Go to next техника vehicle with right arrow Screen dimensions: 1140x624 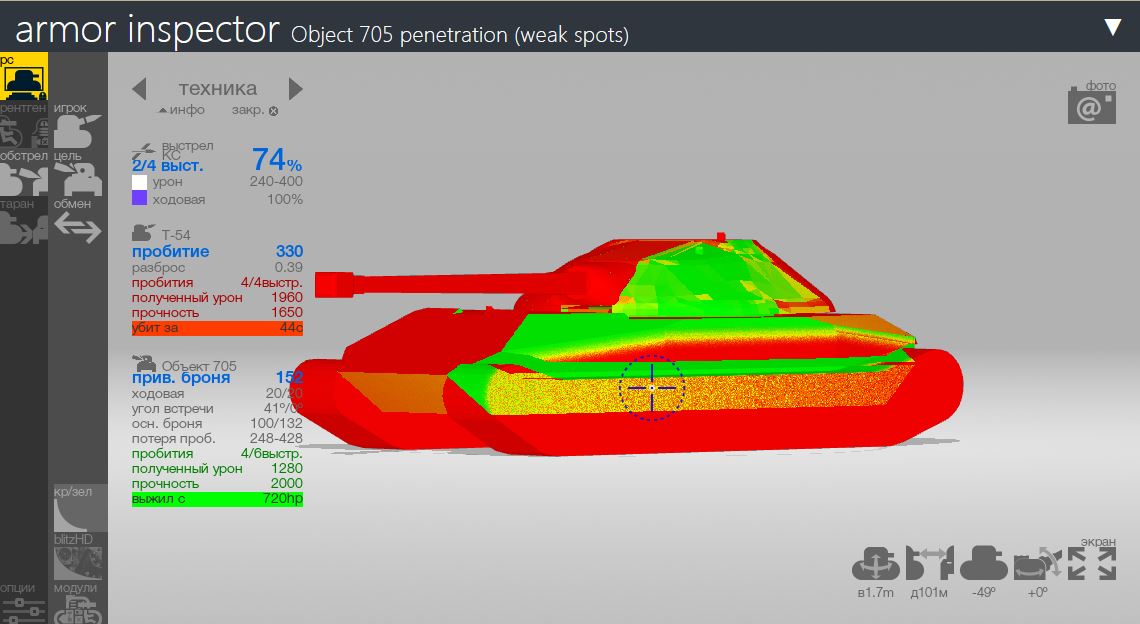coord(295,89)
